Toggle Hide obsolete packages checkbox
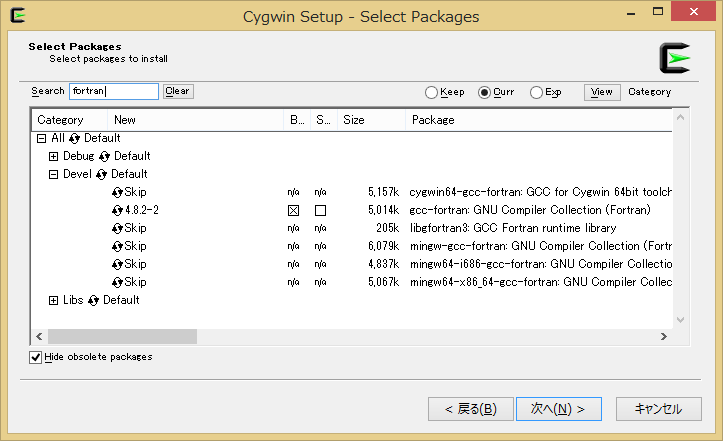The image size is (723, 441). [36, 357]
